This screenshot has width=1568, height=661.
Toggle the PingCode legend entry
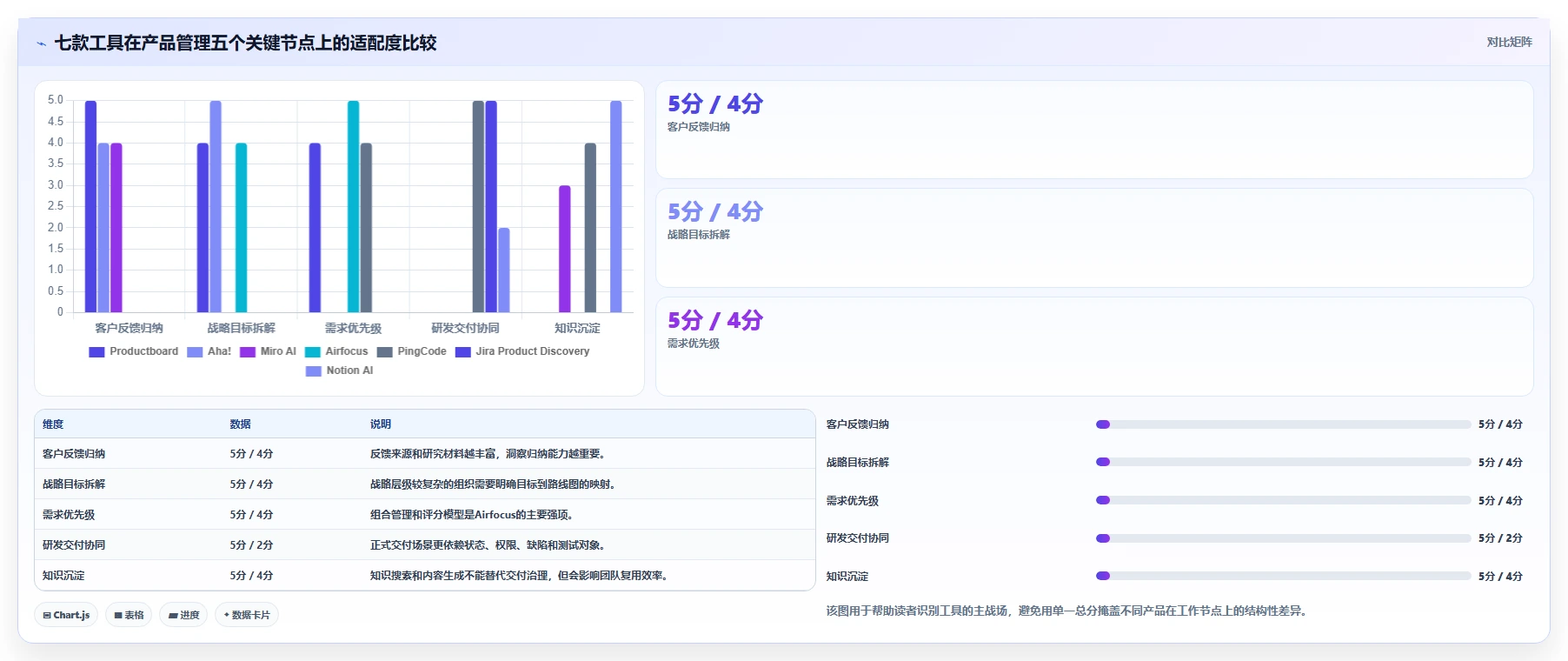pos(411,351)
